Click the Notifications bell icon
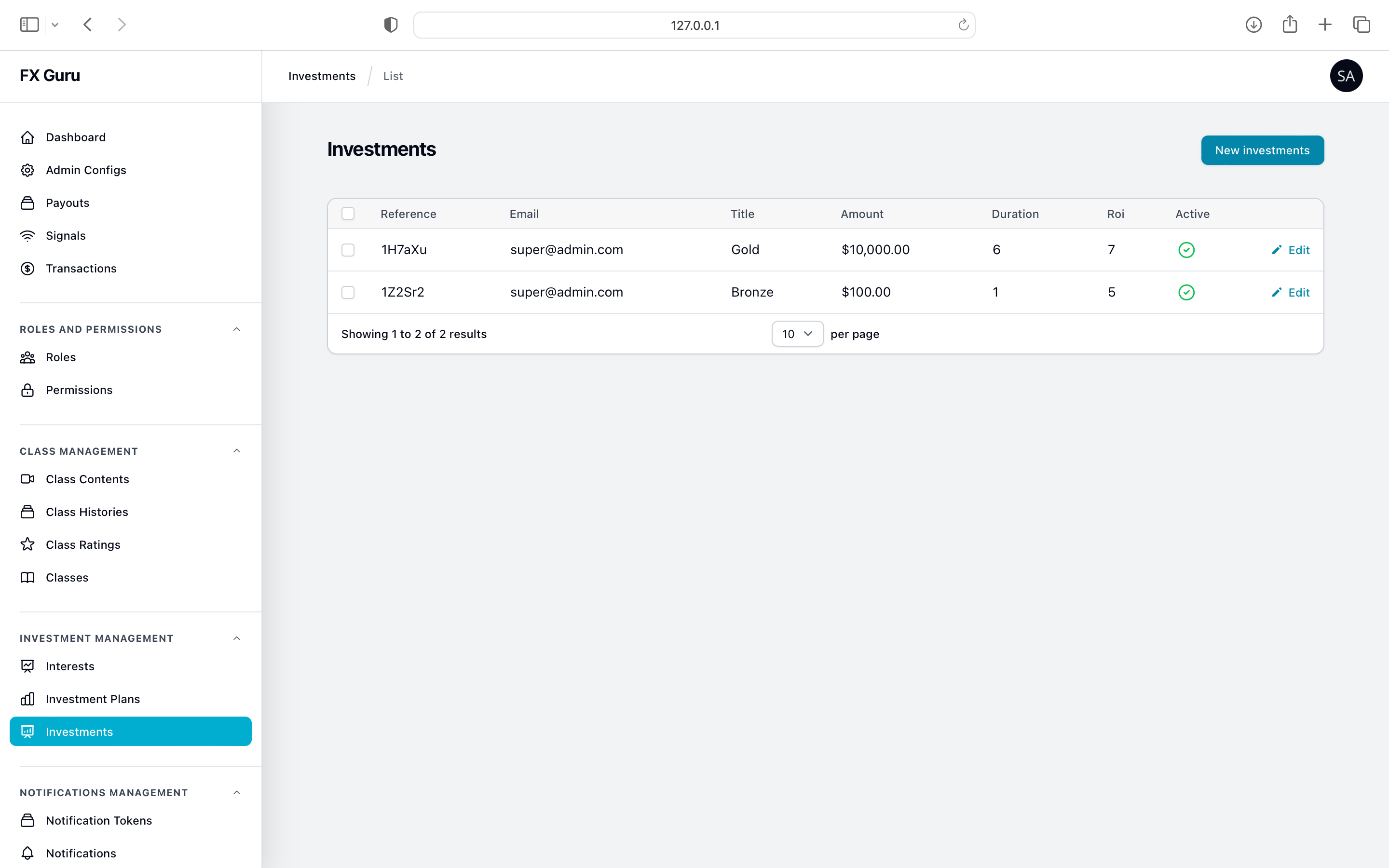The width and height of the screenshot is (1389, 868). tap(27, 853)
